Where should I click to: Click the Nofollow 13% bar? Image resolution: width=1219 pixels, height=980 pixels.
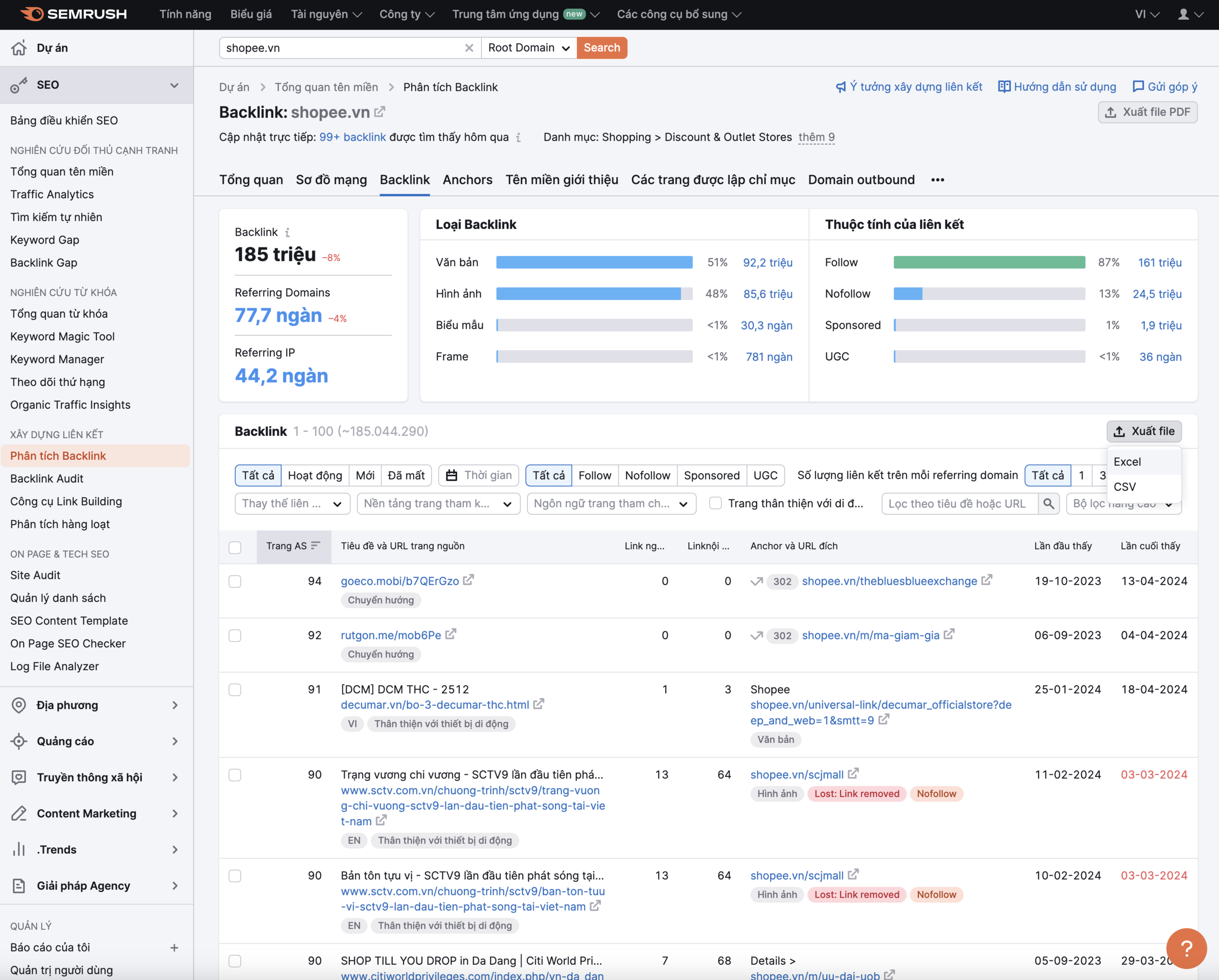click(989, 294)
